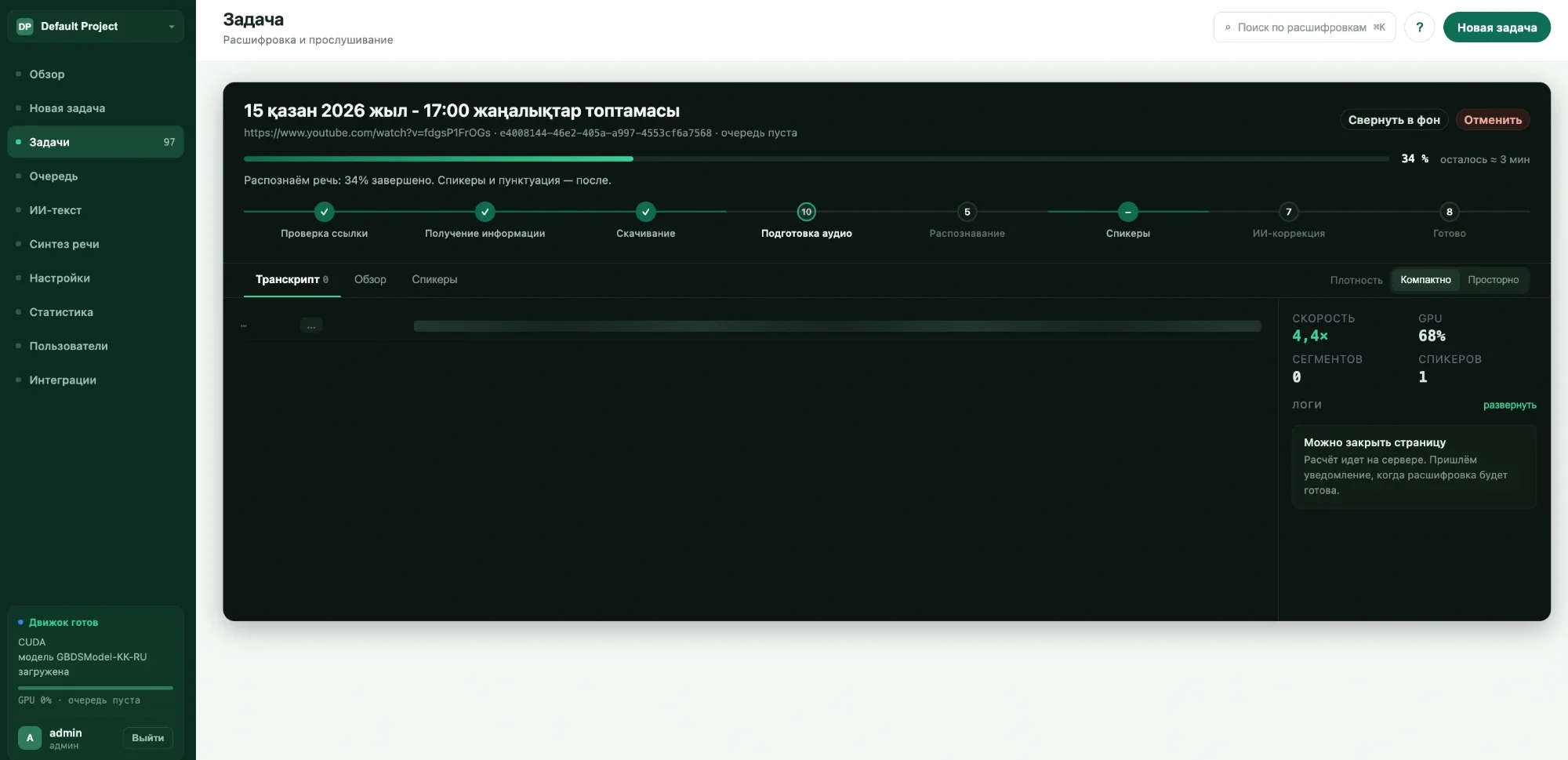
Task: Click the GPU 68% value
Action: coord(1432,336)
